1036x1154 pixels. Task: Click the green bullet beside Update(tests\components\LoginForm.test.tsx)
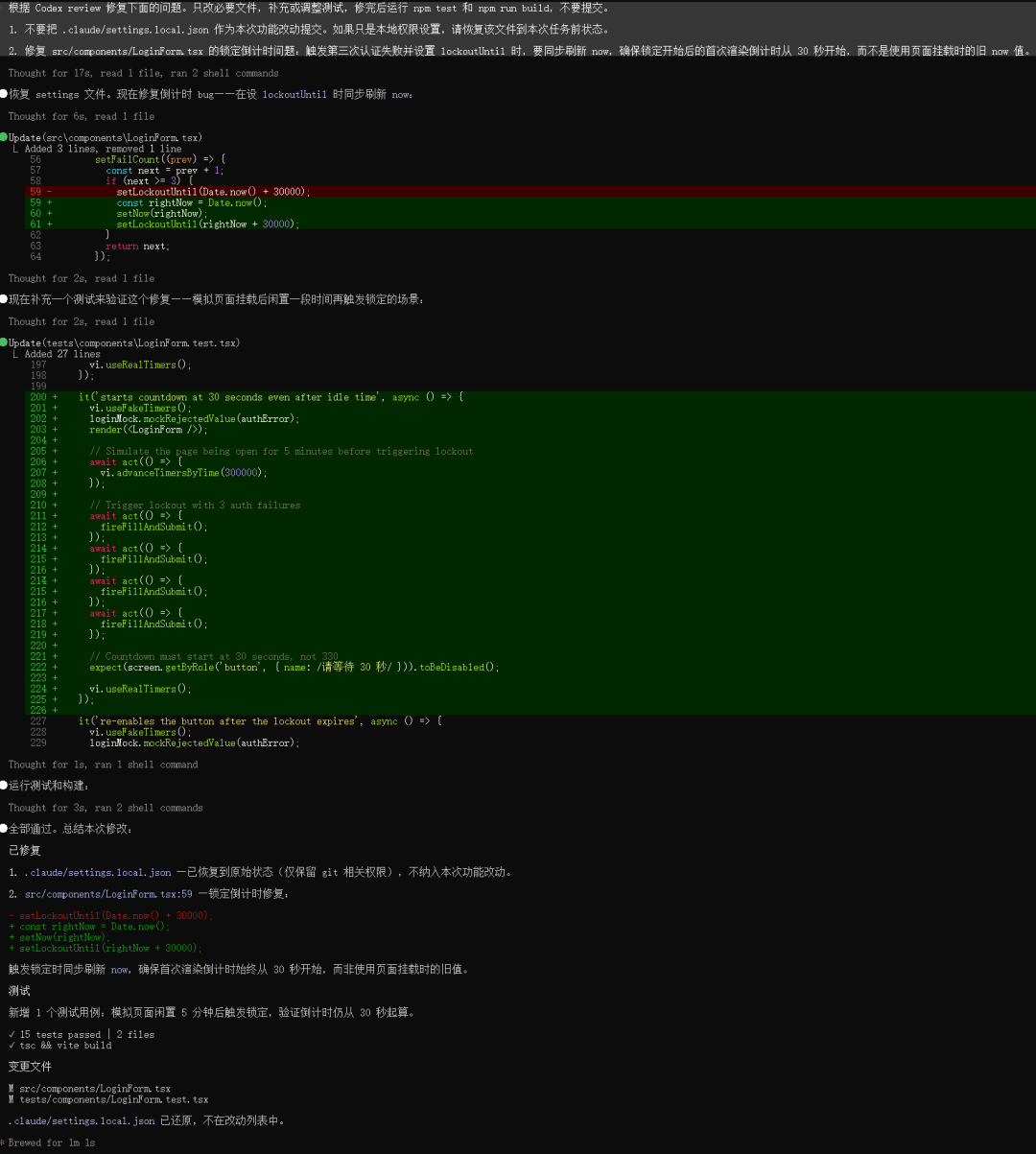(4, 343)
